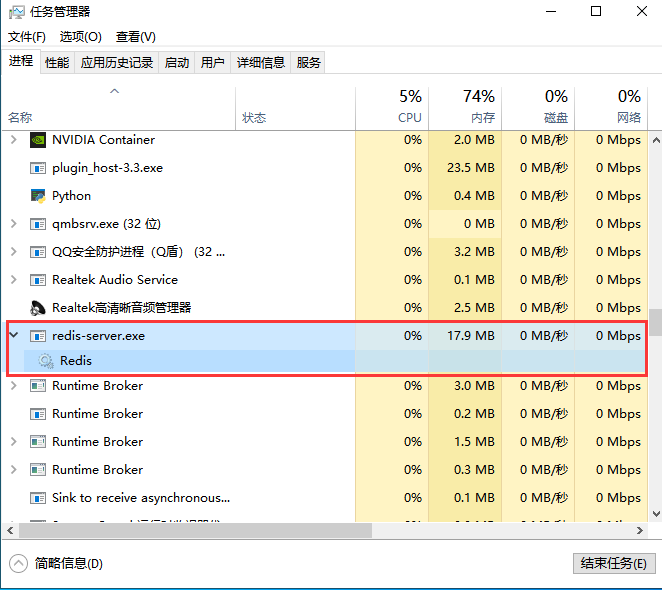Viewport: 662px width, 590px height.
Task: Open the 文件(F) menu
Action: click(28, 37)
